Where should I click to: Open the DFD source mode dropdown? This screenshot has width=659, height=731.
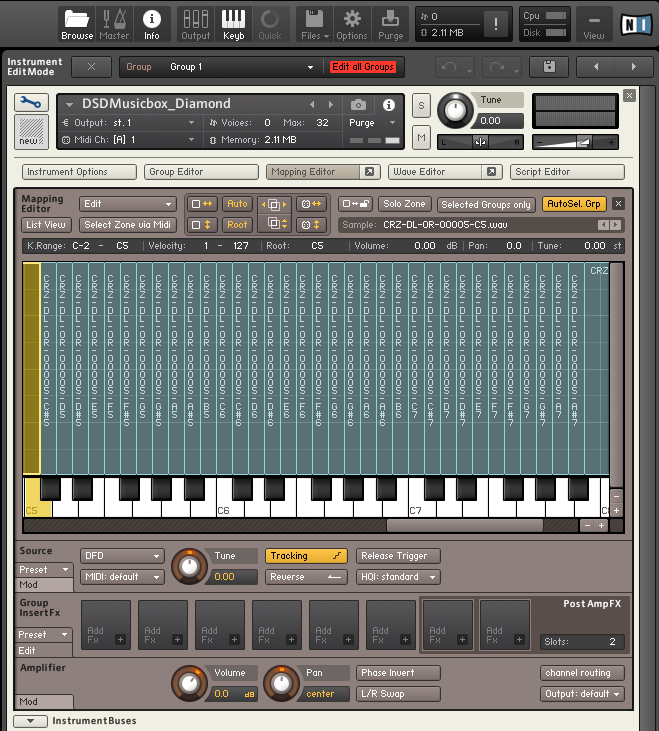tap(122, 556)
